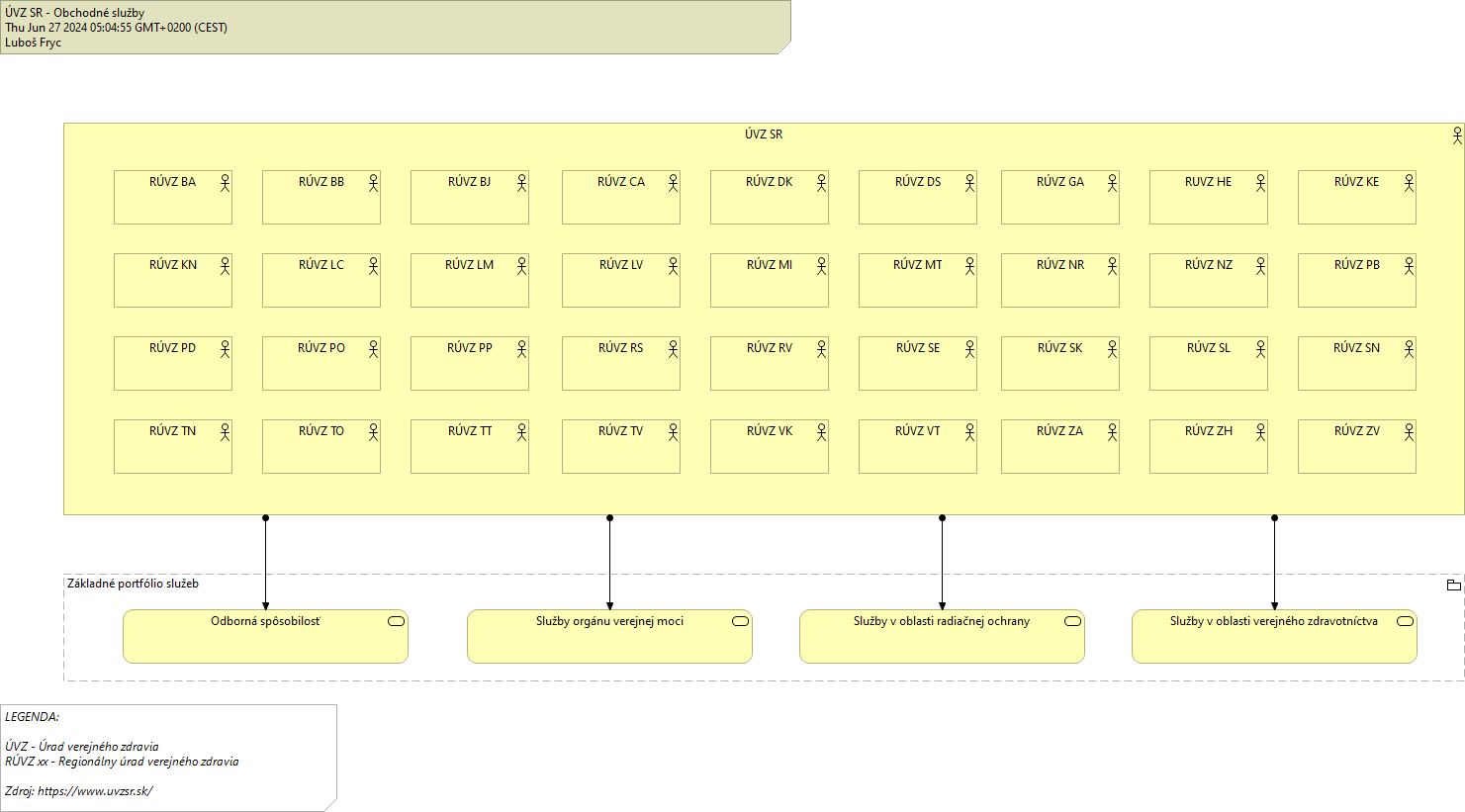1465x812 pixels.
Task: Open the source link https://www.uvzsr.sk/
Action: point(95,791)
